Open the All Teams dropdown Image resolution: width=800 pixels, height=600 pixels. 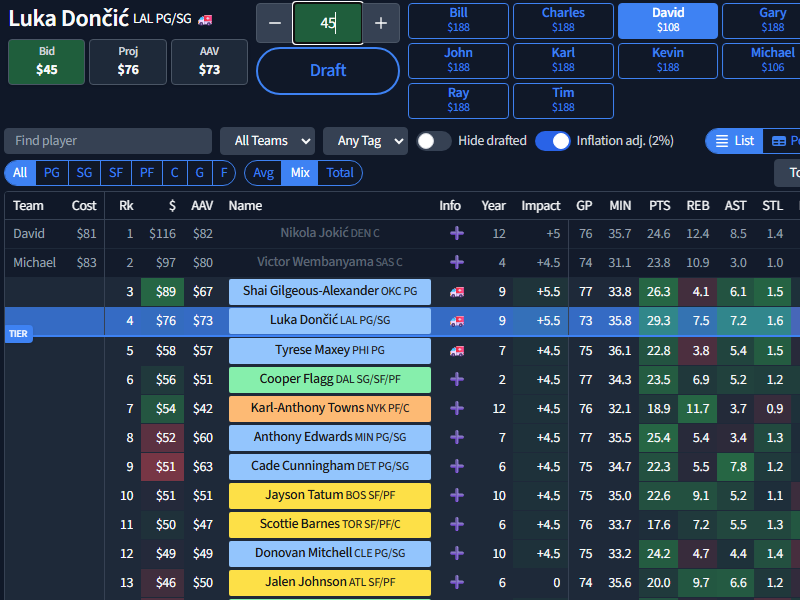[267, 141]
